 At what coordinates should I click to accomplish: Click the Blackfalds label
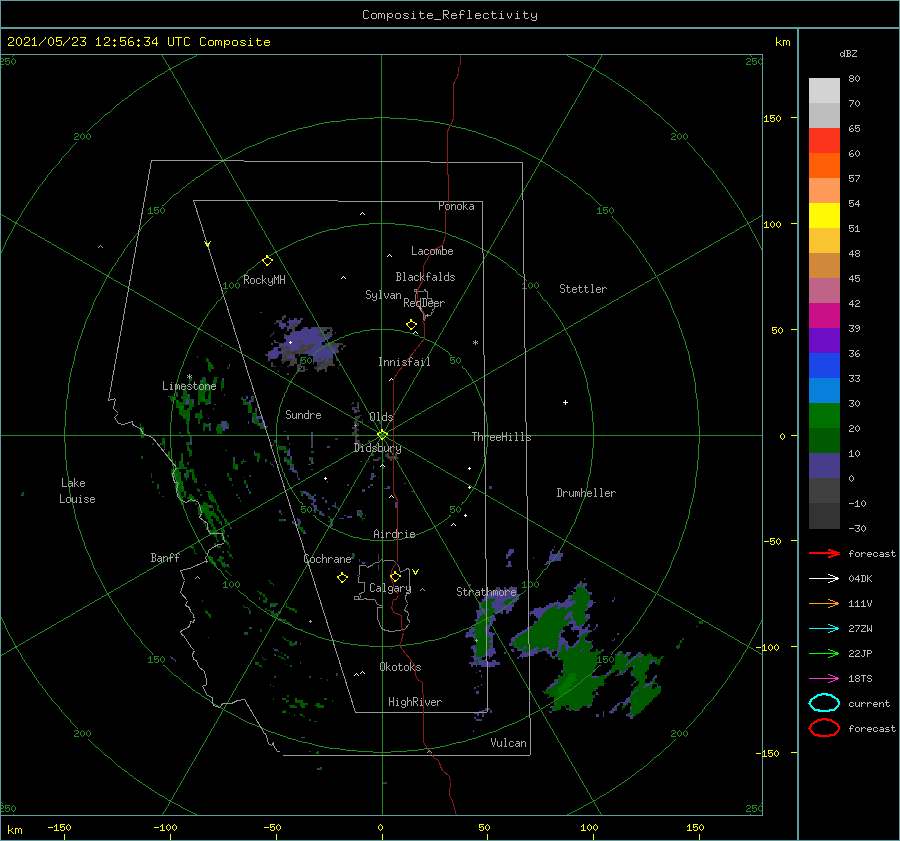425,277
